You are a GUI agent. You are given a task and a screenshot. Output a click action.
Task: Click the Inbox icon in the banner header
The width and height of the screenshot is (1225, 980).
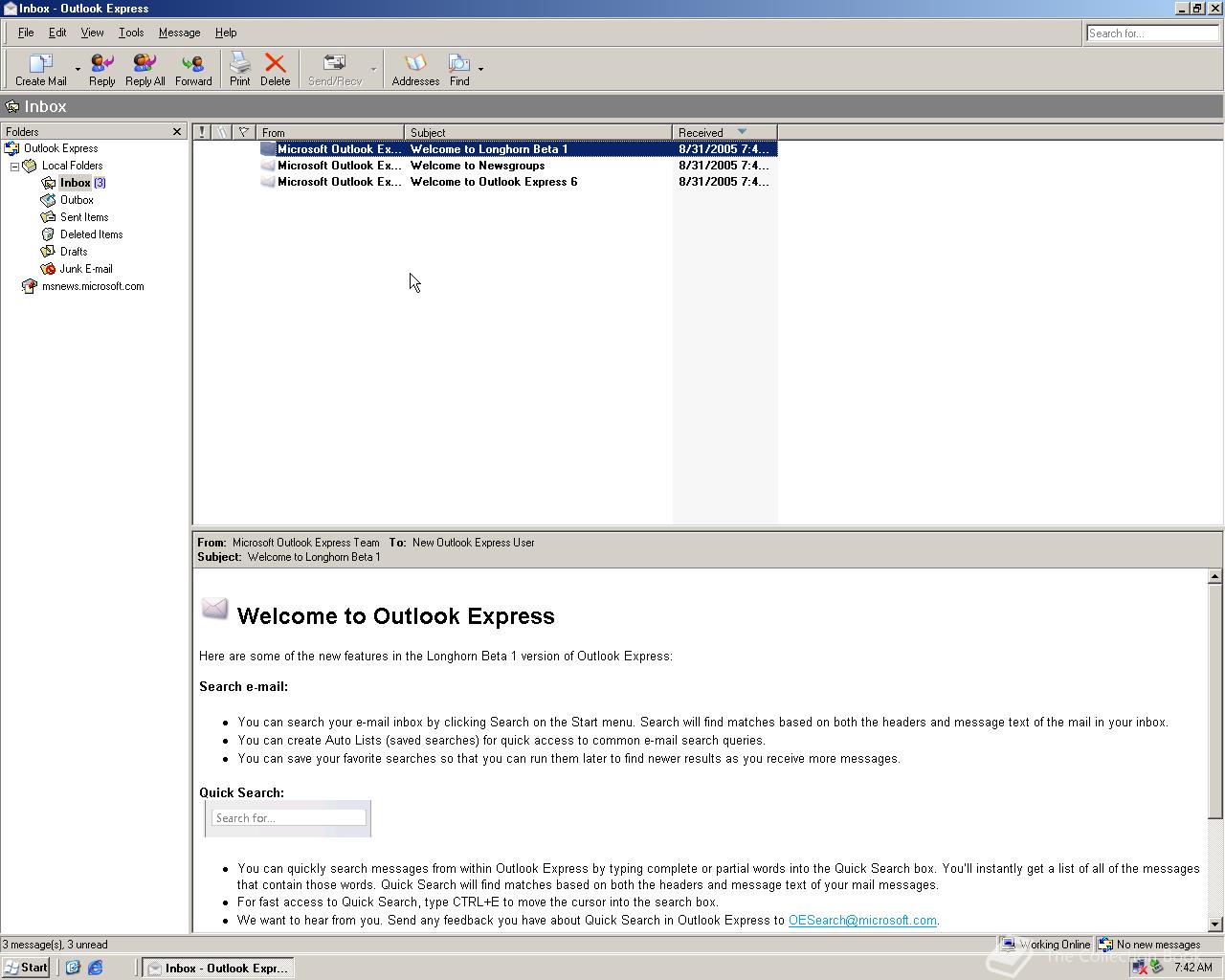(x=12, y=106)
